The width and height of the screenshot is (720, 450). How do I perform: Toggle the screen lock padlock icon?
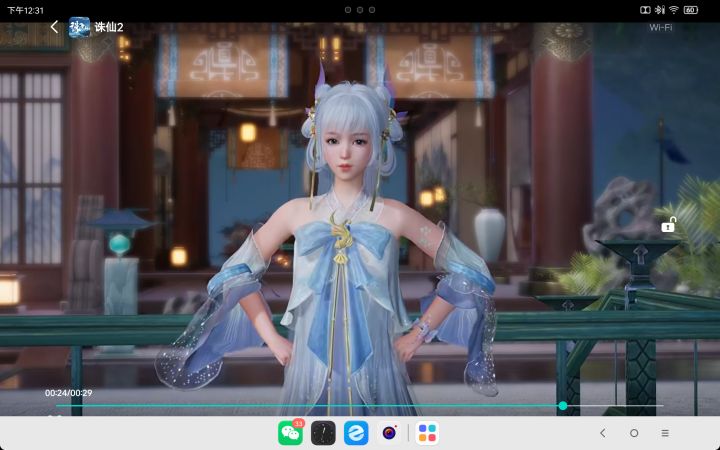[668, 225]
